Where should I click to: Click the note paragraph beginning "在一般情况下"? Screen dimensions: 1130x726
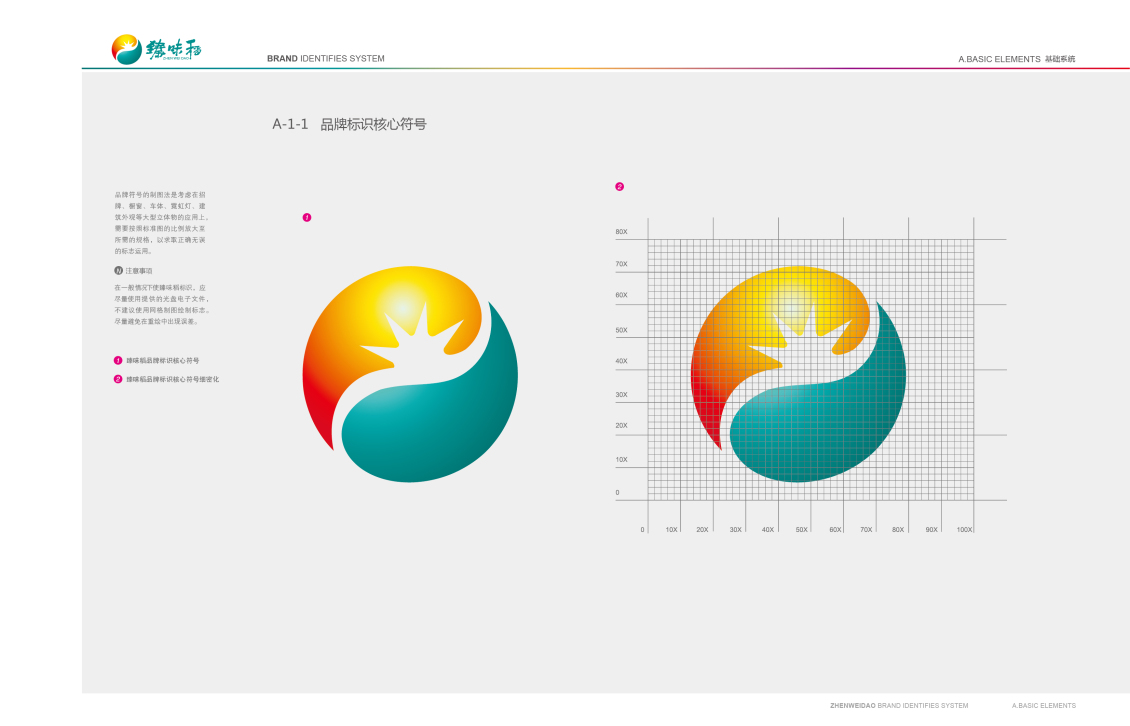pyautogui.click(x=162, y=304)
